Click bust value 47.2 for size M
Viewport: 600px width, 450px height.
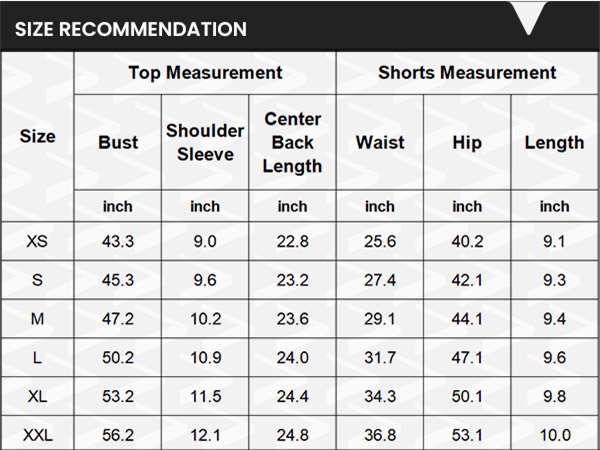[x=118, y=319]
